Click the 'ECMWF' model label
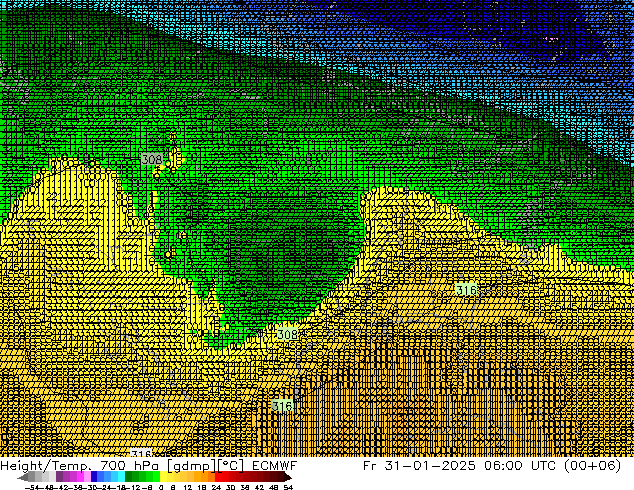 tap(275, 466)
